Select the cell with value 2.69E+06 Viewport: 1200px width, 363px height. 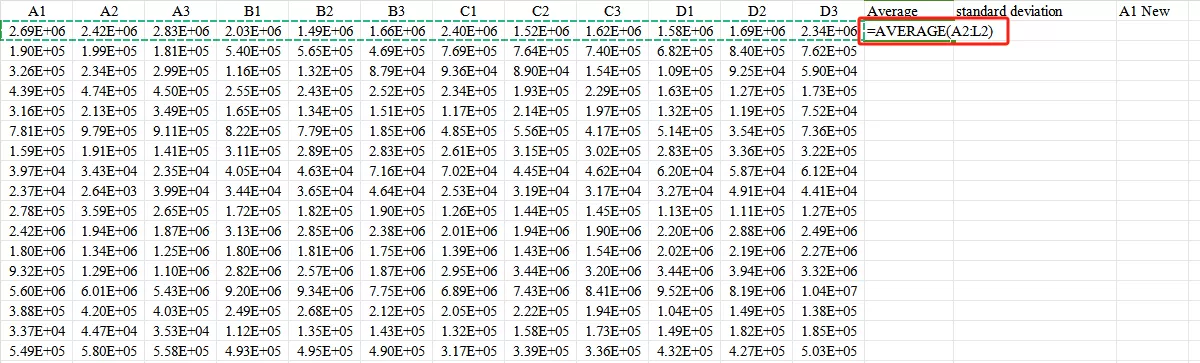(37, 32)
